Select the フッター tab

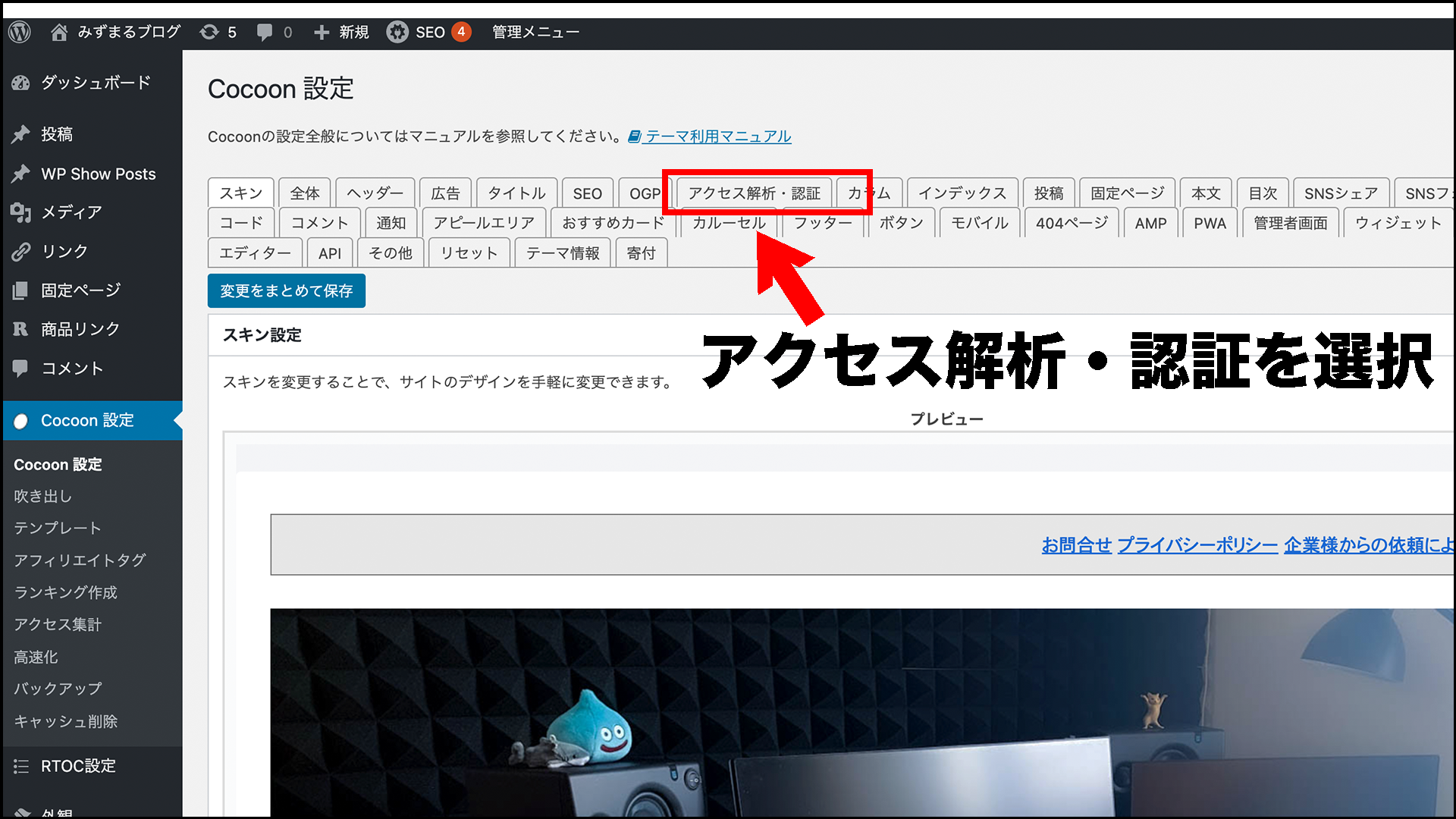click(823, 223)
